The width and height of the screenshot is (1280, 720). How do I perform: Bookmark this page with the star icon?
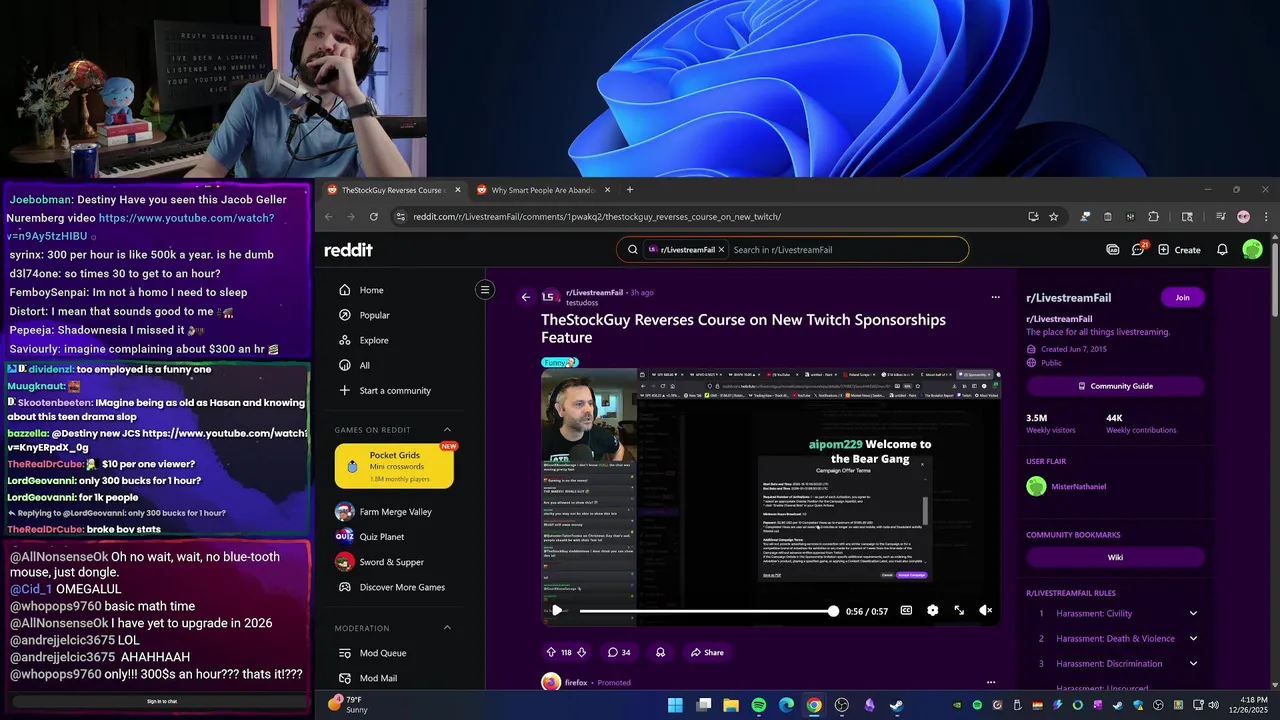(1053, 216)
